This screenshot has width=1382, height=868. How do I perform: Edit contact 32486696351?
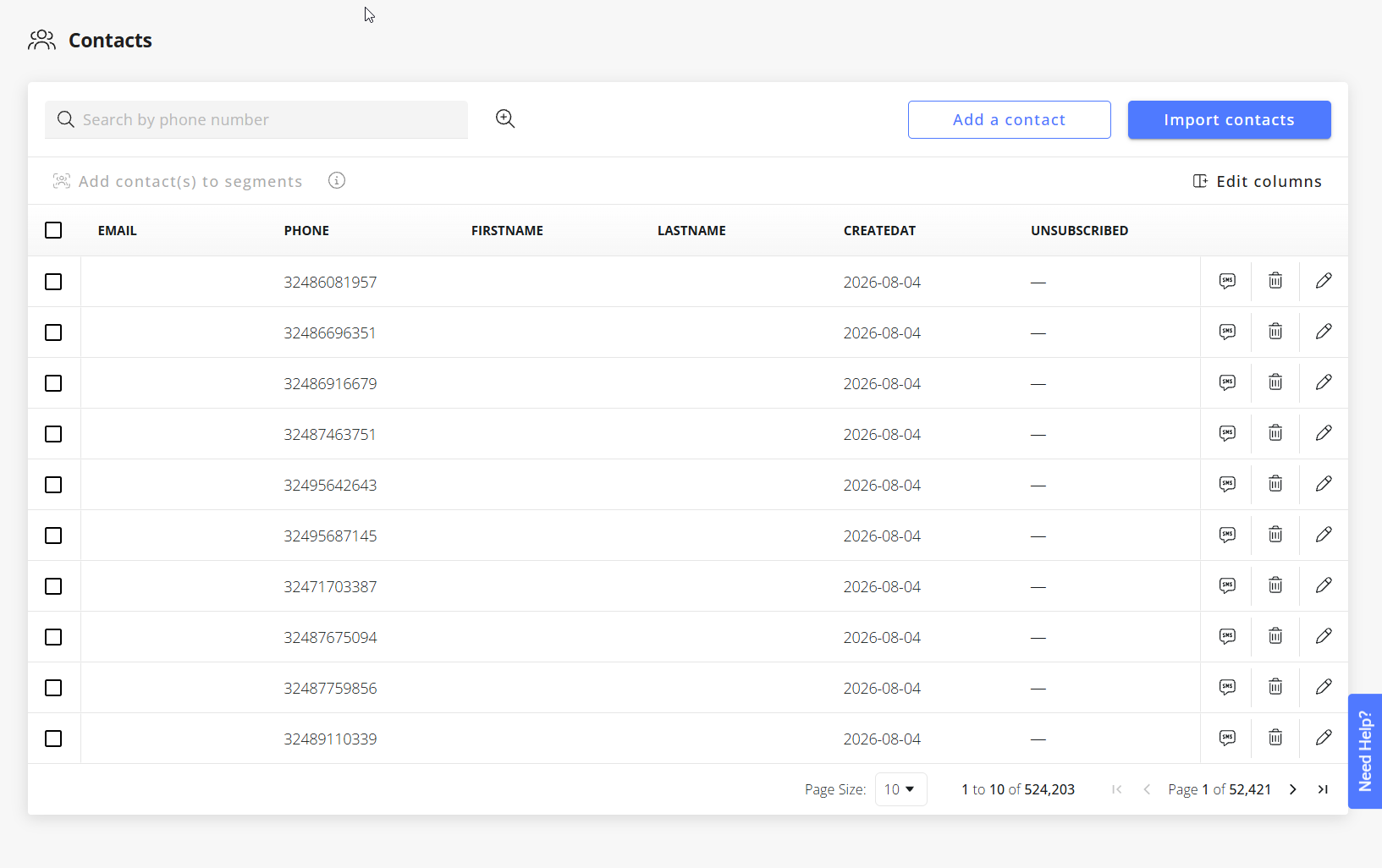click(x=1324, y=332)
